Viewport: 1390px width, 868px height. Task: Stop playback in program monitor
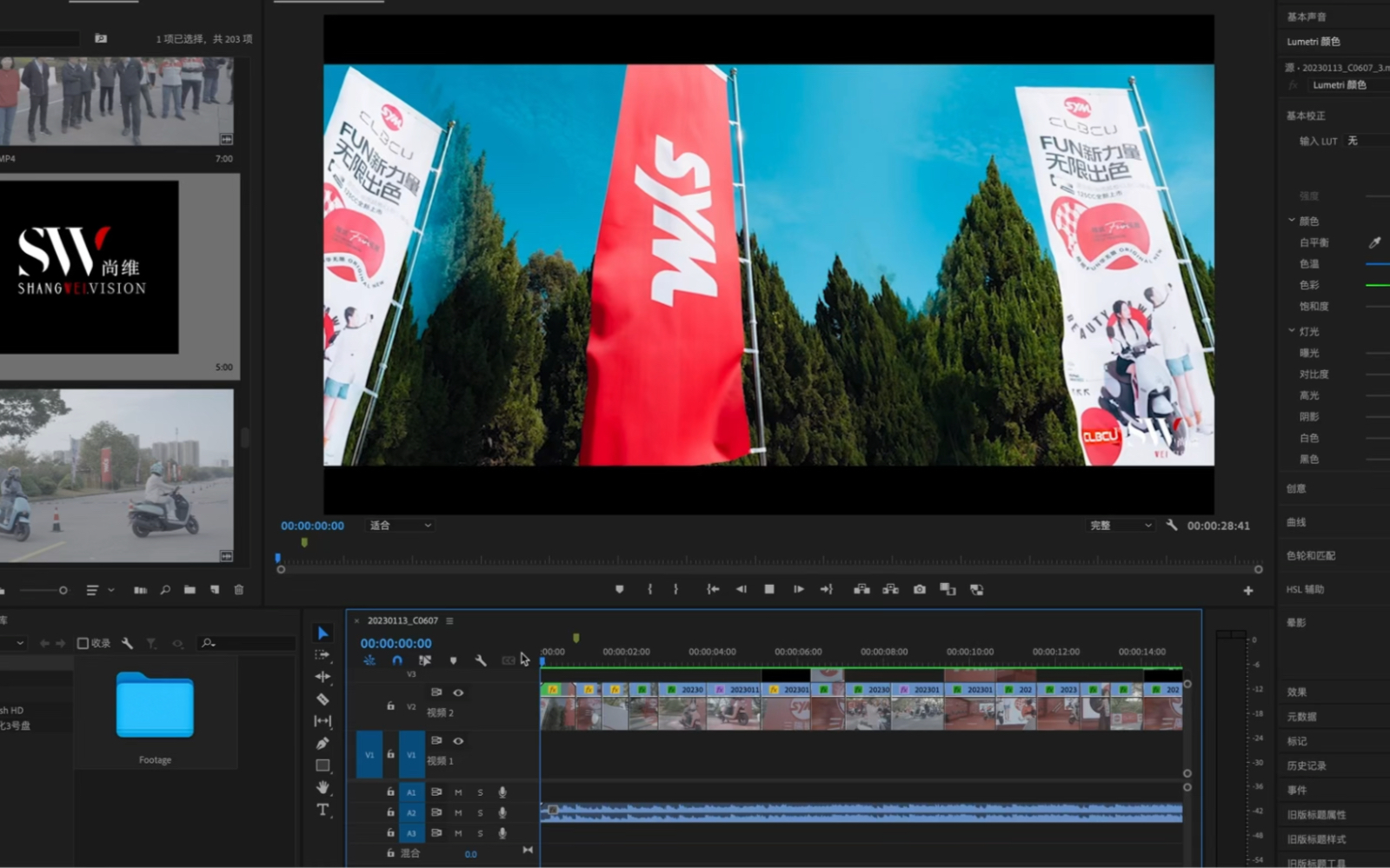tap(769, 589)
